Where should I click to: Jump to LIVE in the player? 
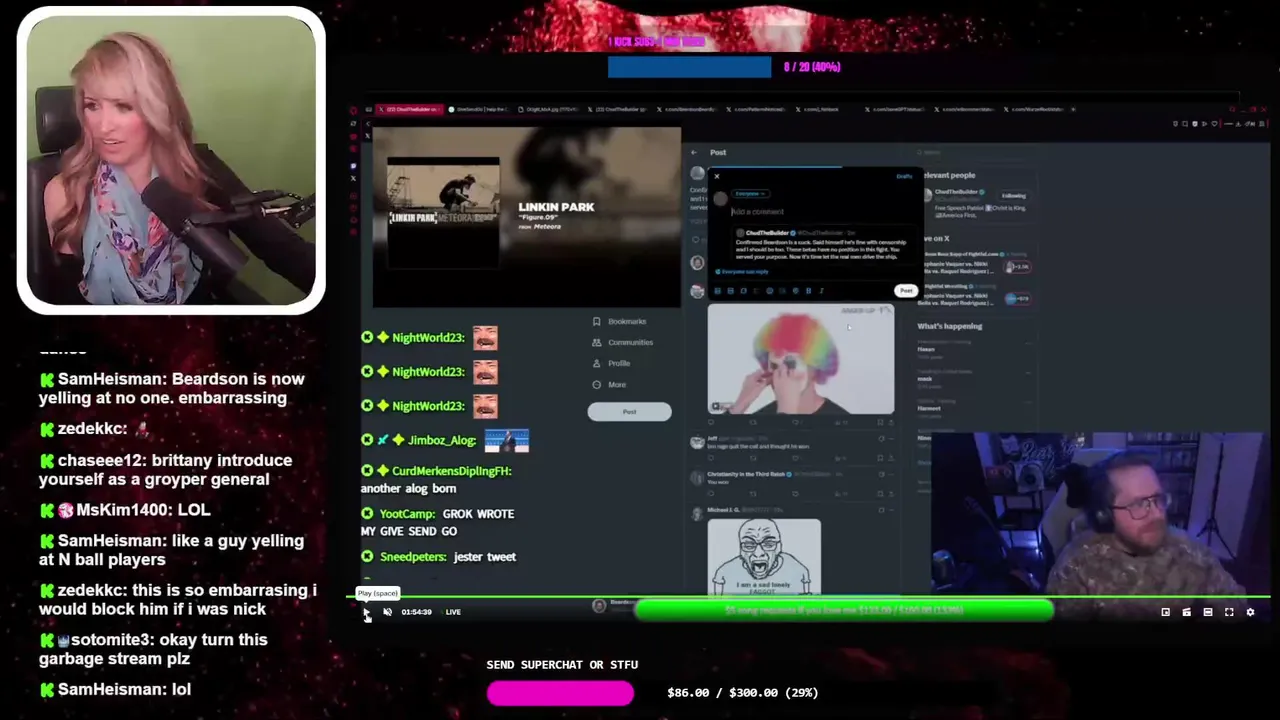coord(453,612)
